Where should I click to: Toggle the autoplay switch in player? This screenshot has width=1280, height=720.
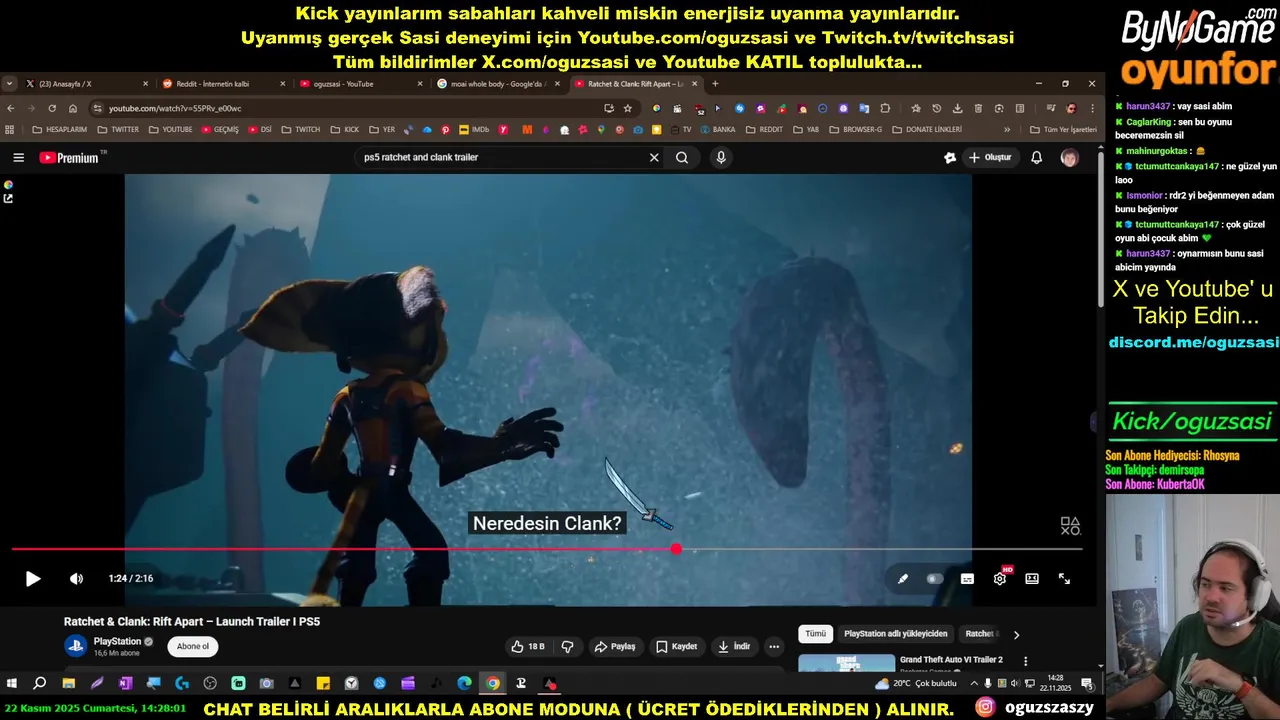click(934, 579)
